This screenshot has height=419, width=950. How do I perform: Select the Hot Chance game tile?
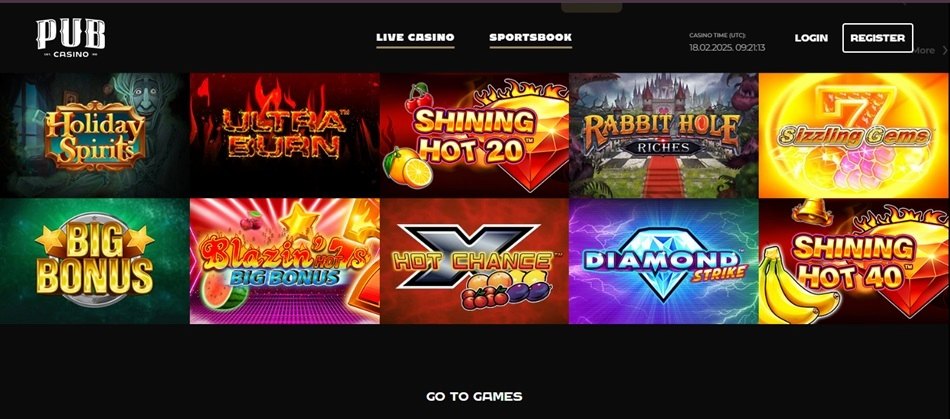[474, 262]
